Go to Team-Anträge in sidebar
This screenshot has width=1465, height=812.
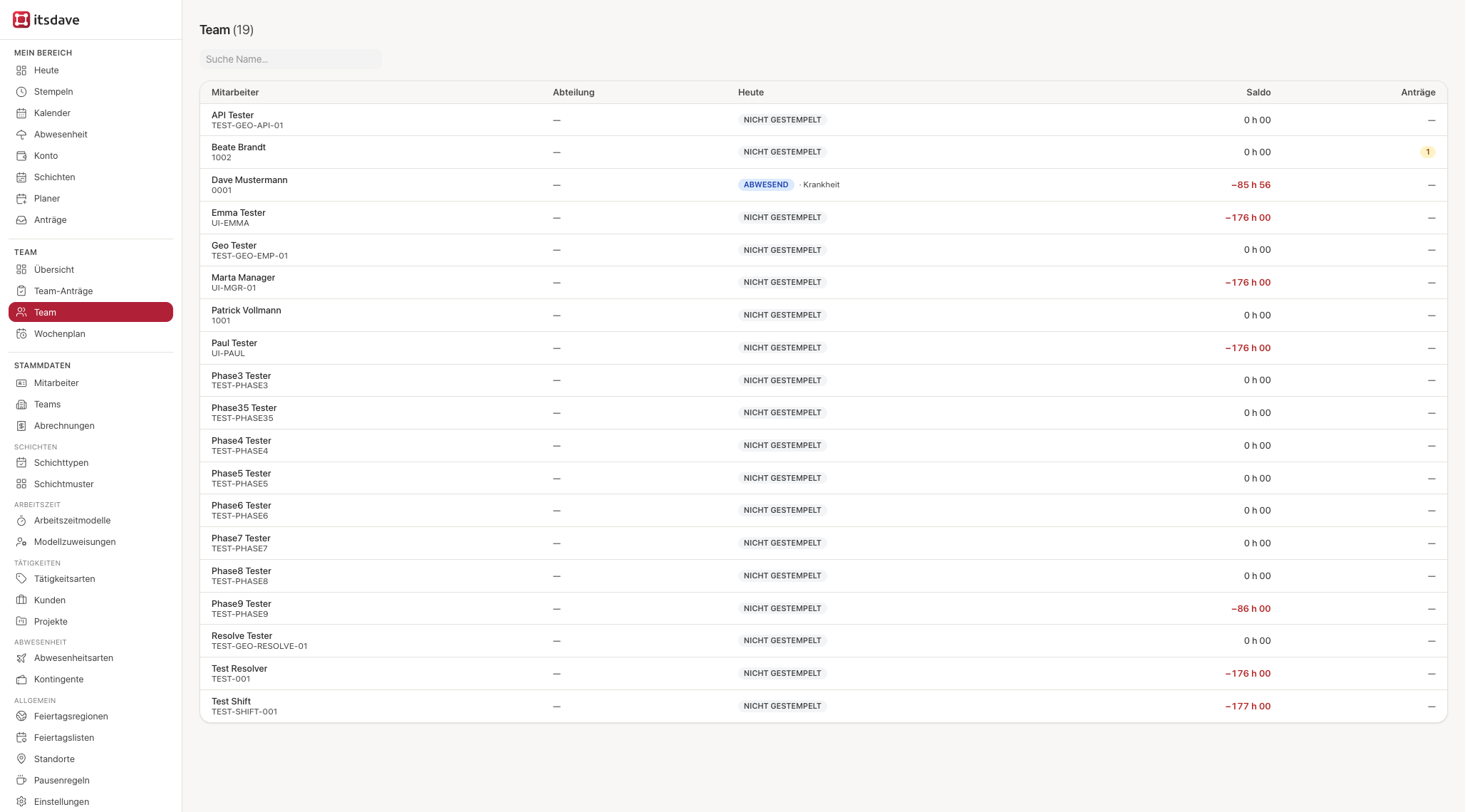tap(90, 291)
